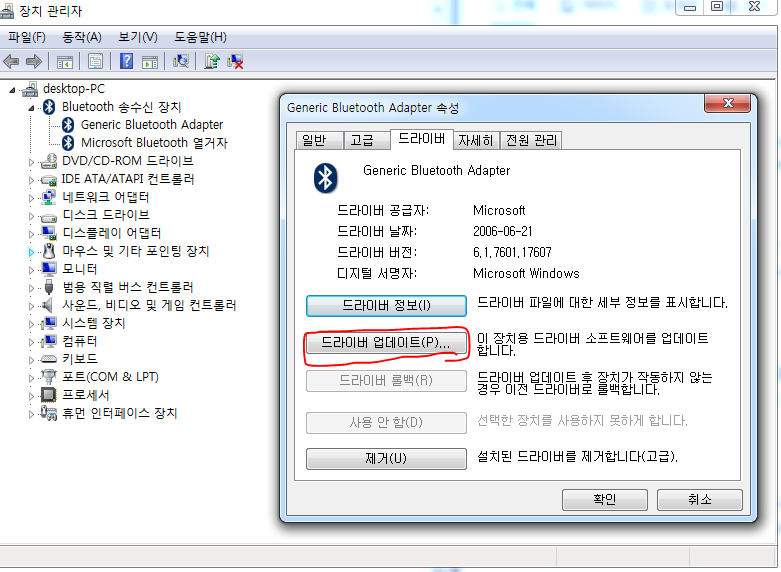781x572 pixels.
Task: Click the 취소 button
Action: 700,499
